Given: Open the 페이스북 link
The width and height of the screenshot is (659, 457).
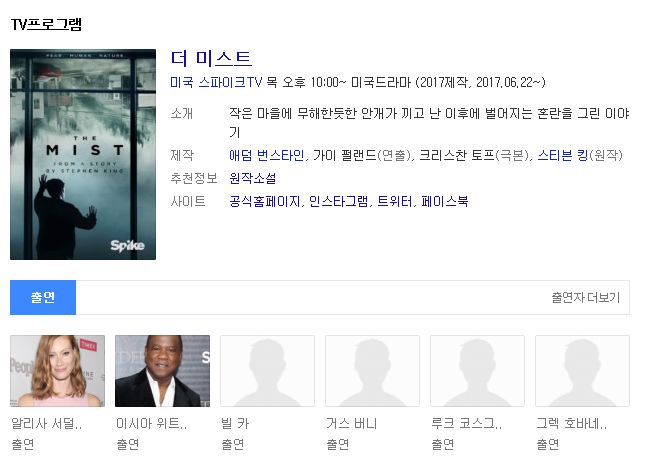Looking at the screenshot, I should click(x=445, y=201).
